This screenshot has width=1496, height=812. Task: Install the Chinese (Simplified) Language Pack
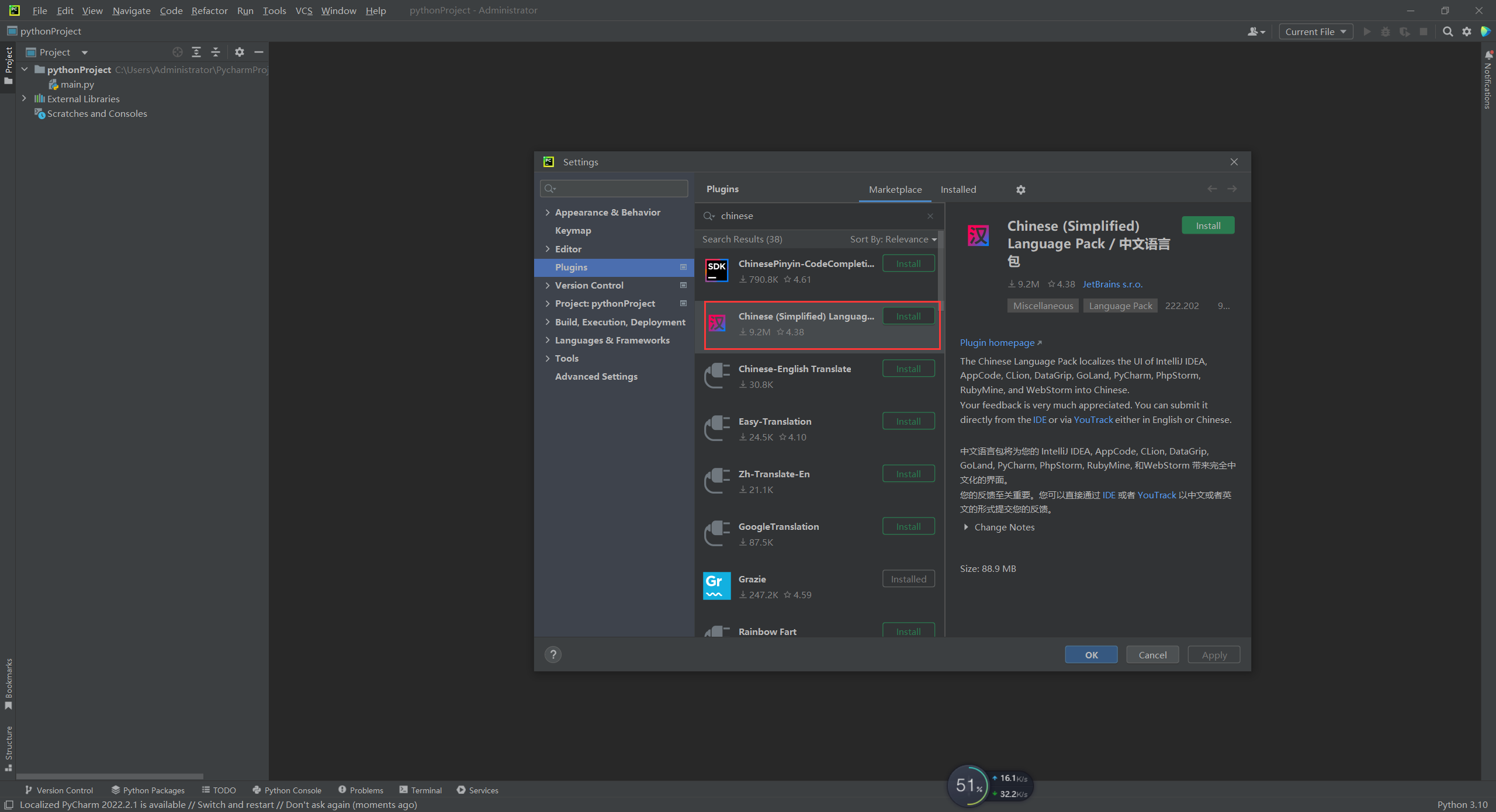point(1207,225)
